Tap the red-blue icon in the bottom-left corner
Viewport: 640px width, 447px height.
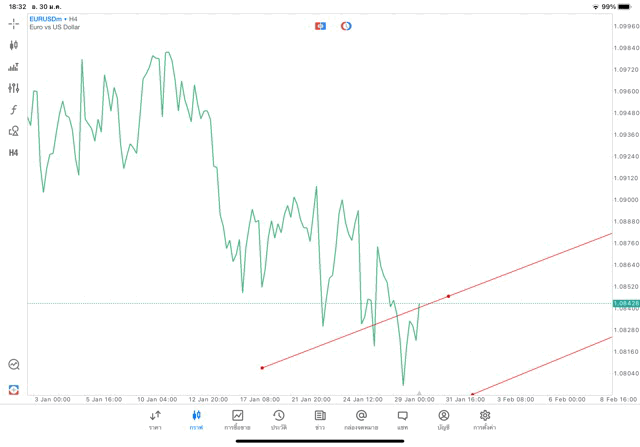14,389
